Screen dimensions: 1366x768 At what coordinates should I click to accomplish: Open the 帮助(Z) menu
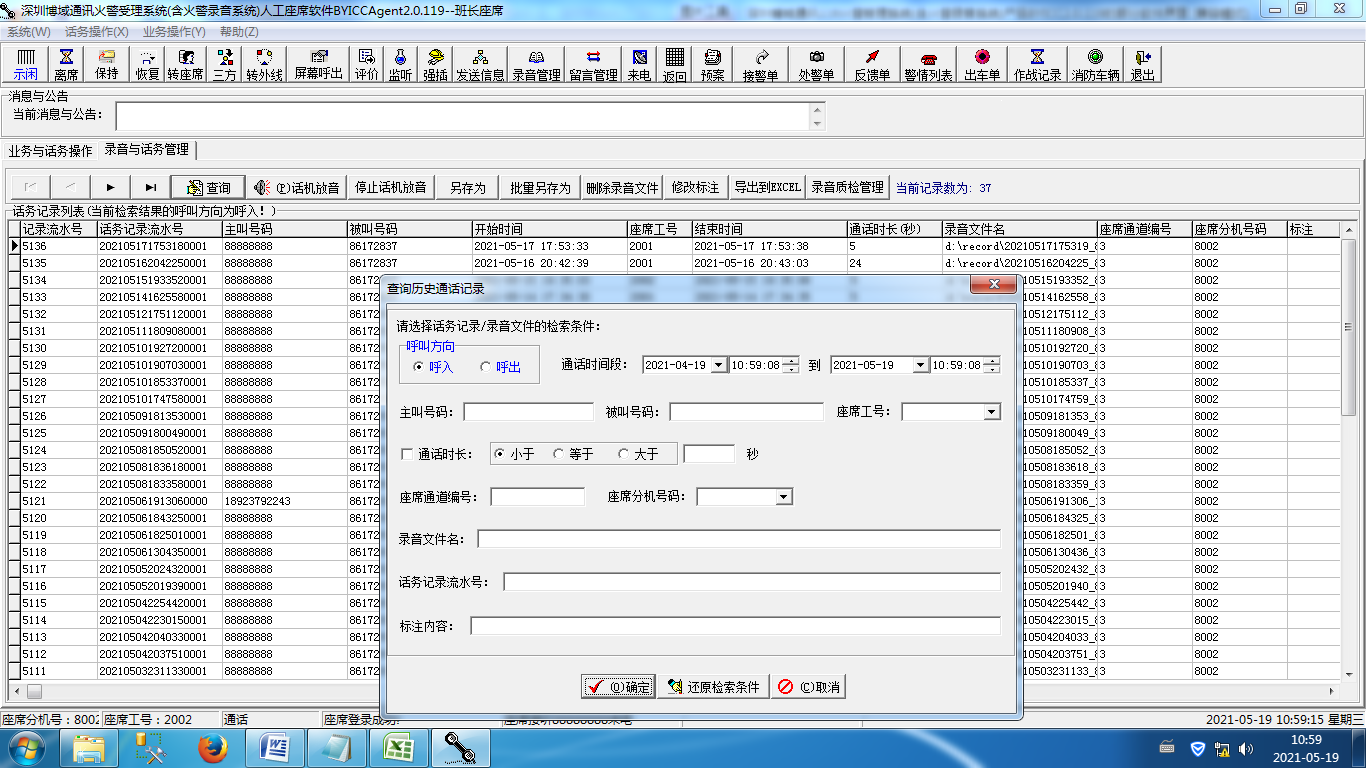pyautogui.click(x=240, y=32)
